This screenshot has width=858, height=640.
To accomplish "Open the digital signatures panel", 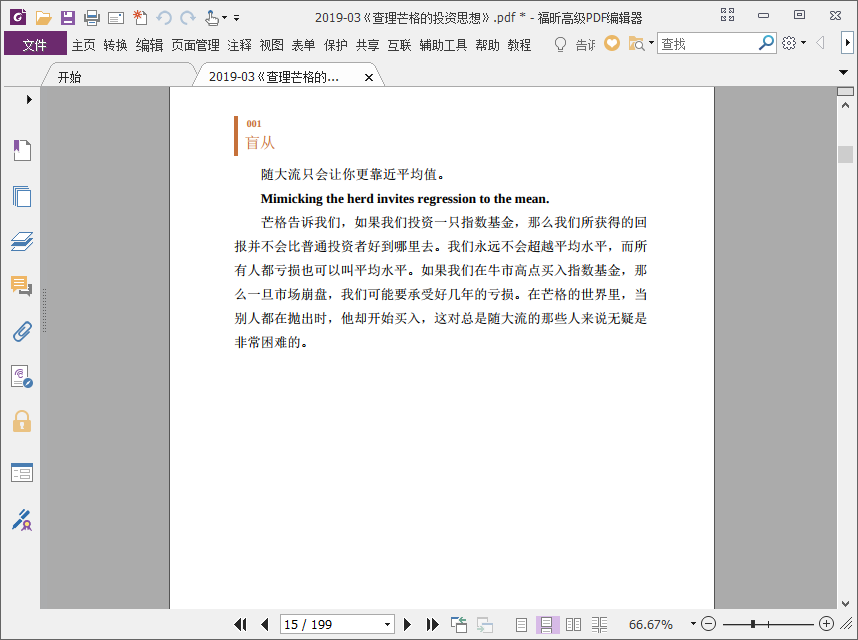I will [22, 519].
